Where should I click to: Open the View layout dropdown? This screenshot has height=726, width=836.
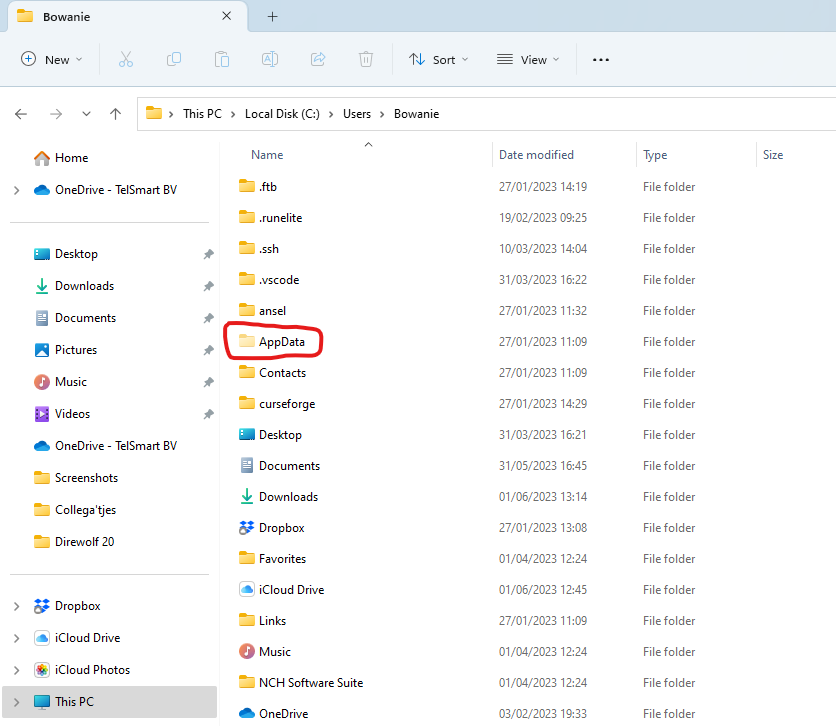pyautogui.click(x=528, y=60)
